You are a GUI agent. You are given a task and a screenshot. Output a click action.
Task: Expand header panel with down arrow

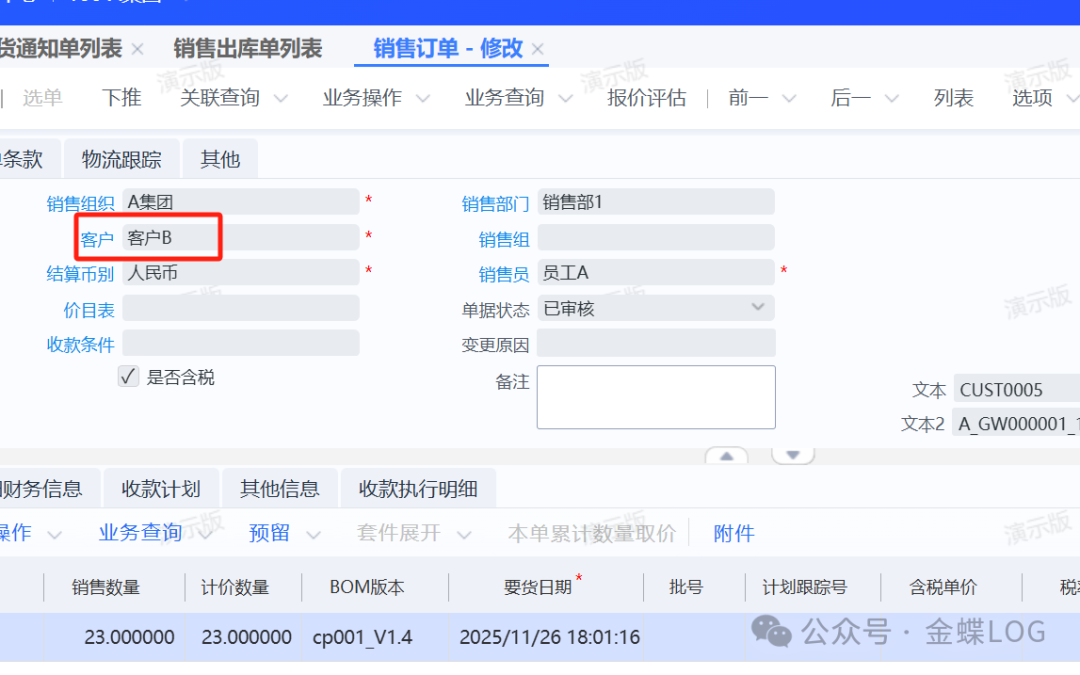click(793, 455)
